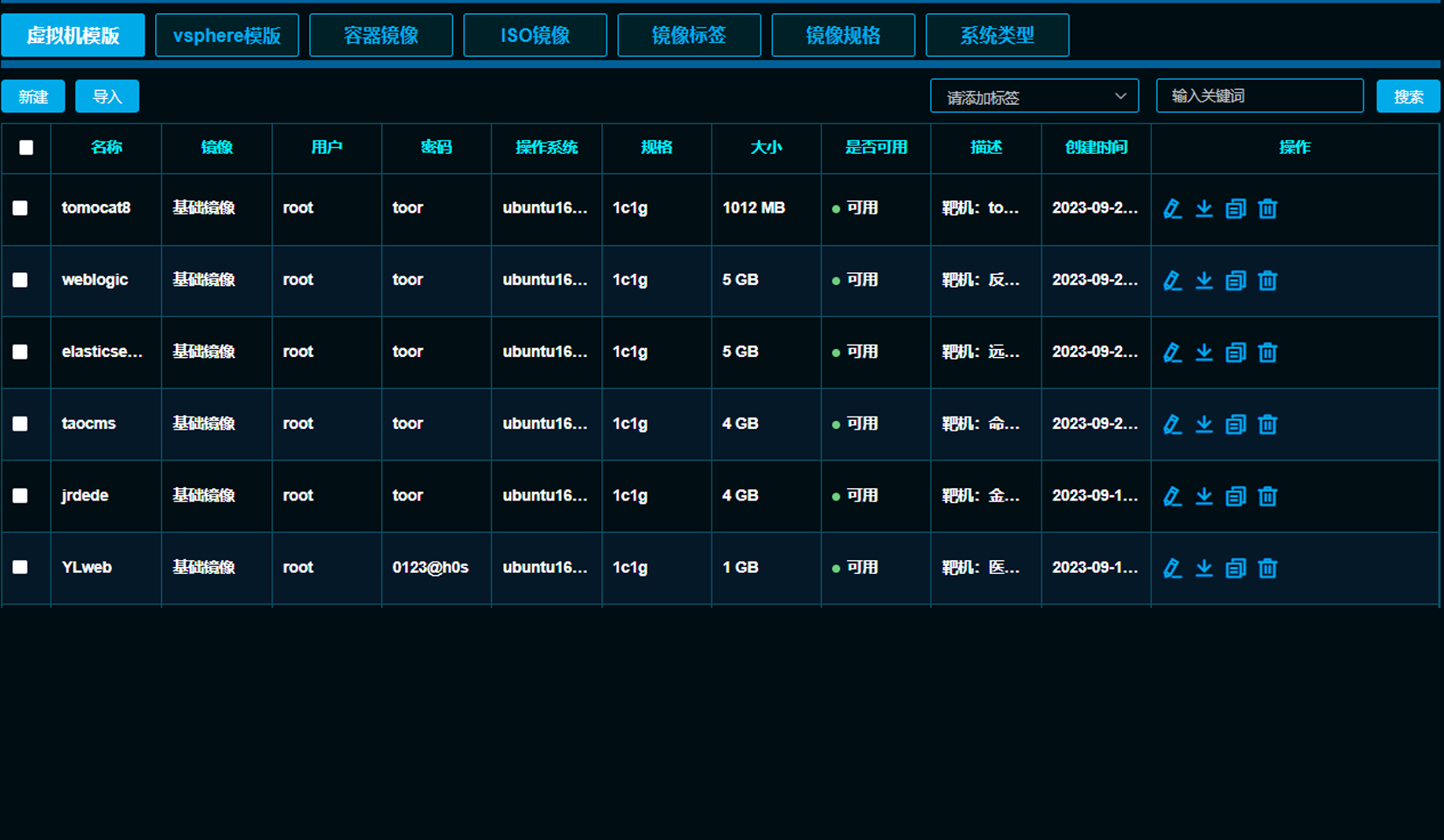Click the 创建时间 column header
Viewport: 1444px width, 840px height.
pos(1096,147)
